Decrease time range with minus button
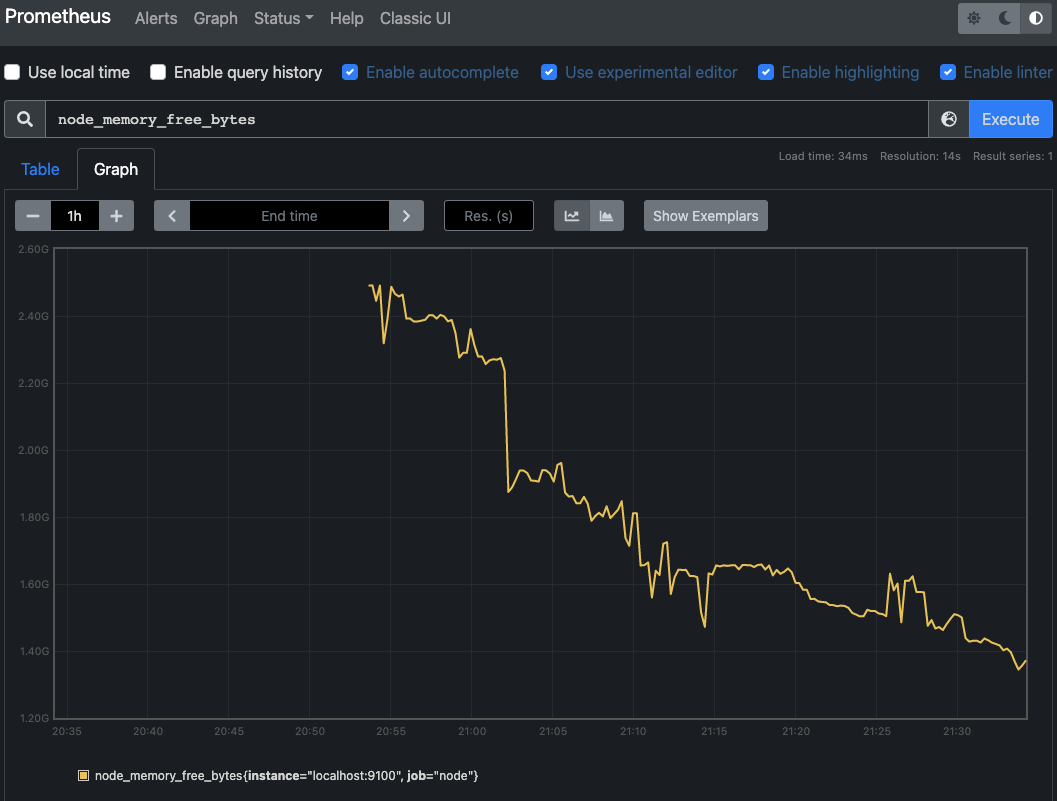The height and width of the screenshot is (801, 1057). click(33, 216)
